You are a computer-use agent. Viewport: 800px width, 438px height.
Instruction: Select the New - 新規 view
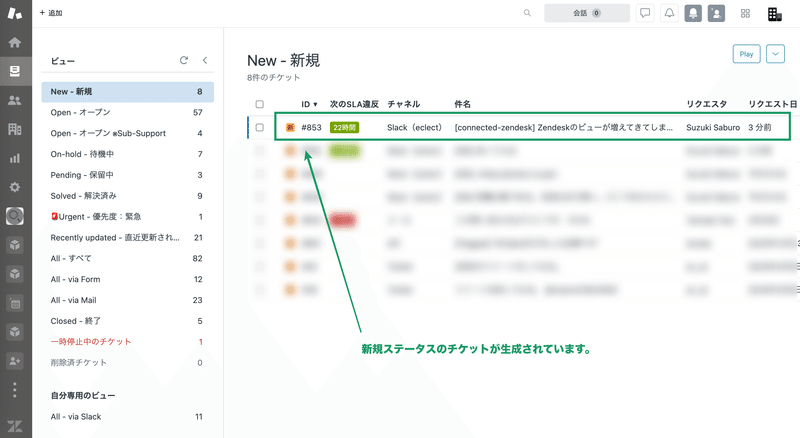[128, 92]
